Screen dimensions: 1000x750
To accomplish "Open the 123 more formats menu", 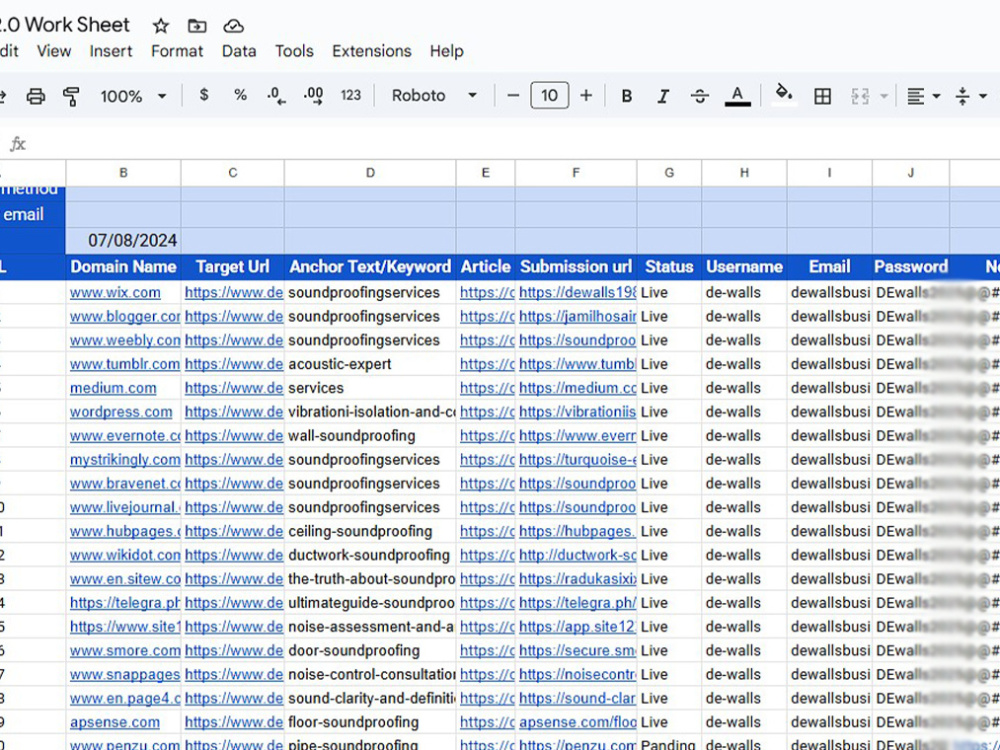I will pos(351,96).
